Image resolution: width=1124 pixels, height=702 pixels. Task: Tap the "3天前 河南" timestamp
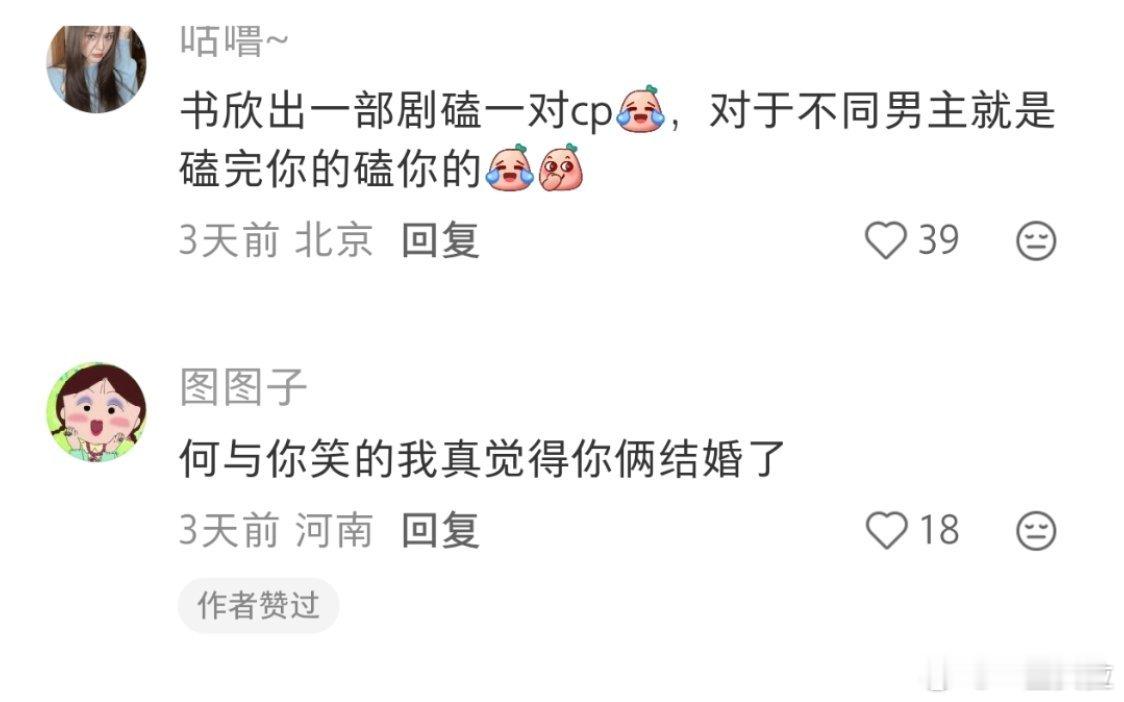(276, 530)
